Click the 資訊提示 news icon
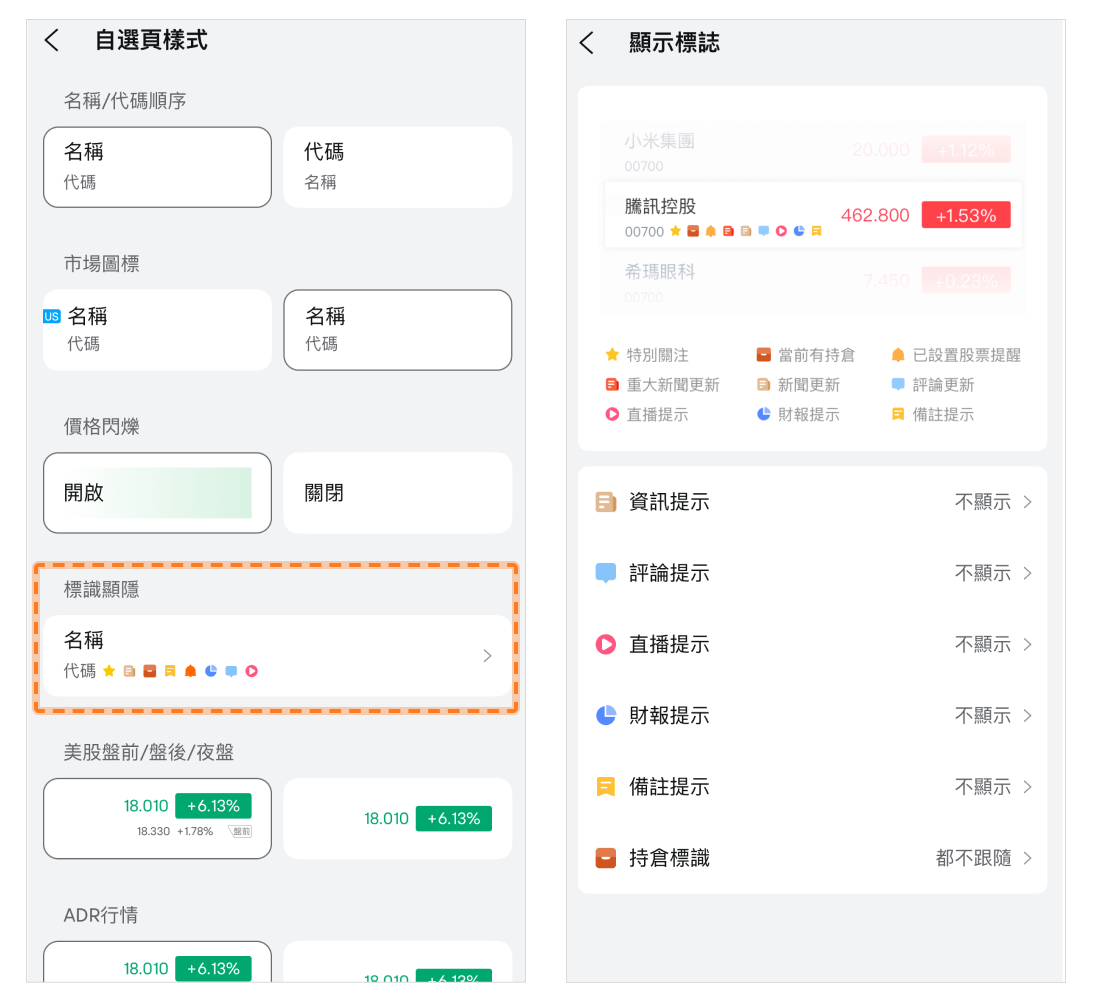The height and width of the screenshot is (1002, 1093). [x=605, y=502]
